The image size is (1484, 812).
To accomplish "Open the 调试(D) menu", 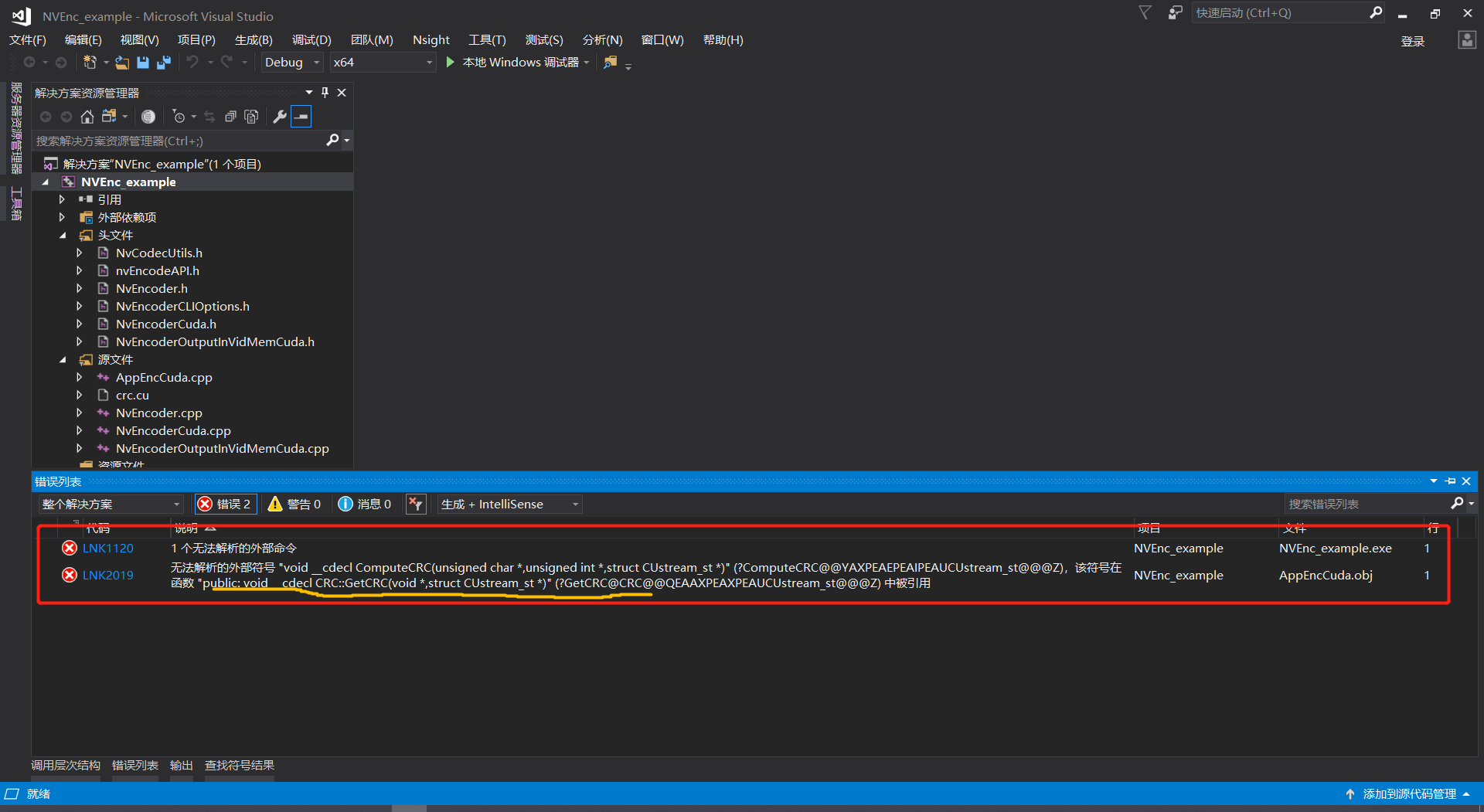I will (311, 39).
